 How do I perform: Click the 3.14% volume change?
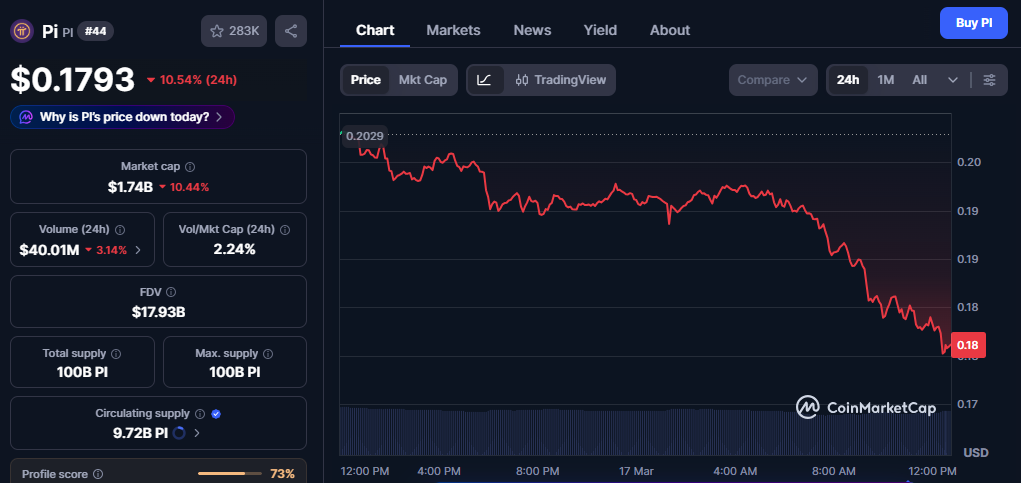coord(107,249)
